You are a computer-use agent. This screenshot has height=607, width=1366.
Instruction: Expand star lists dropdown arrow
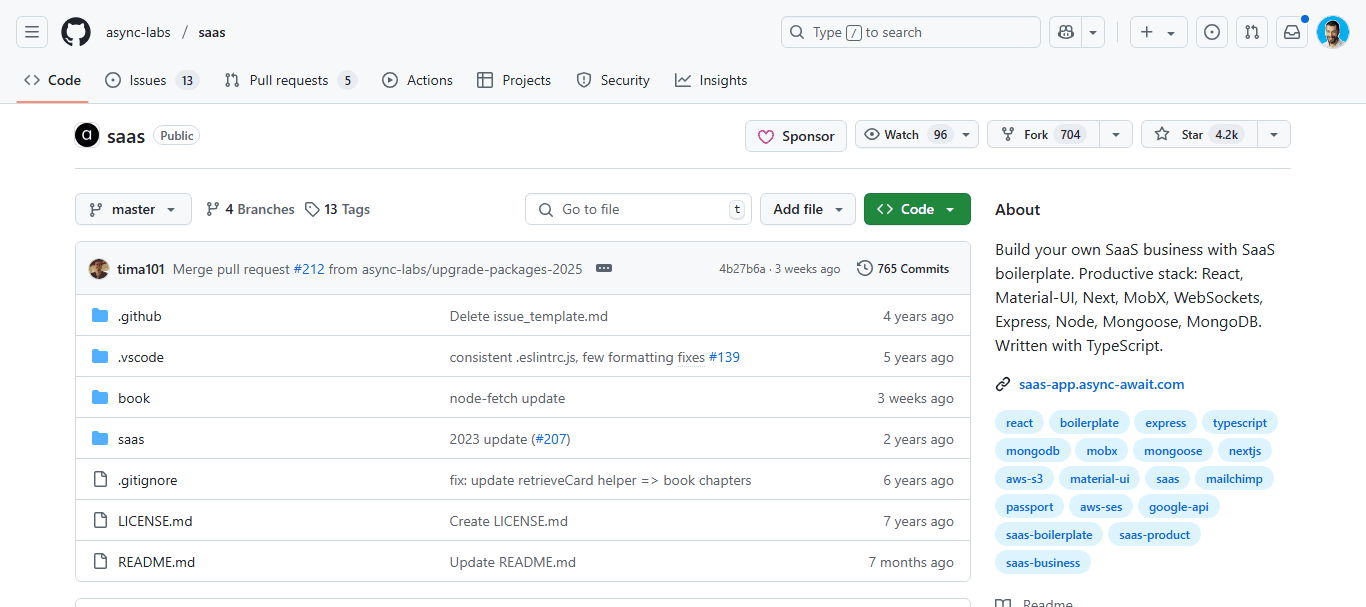click(1274, 135)
